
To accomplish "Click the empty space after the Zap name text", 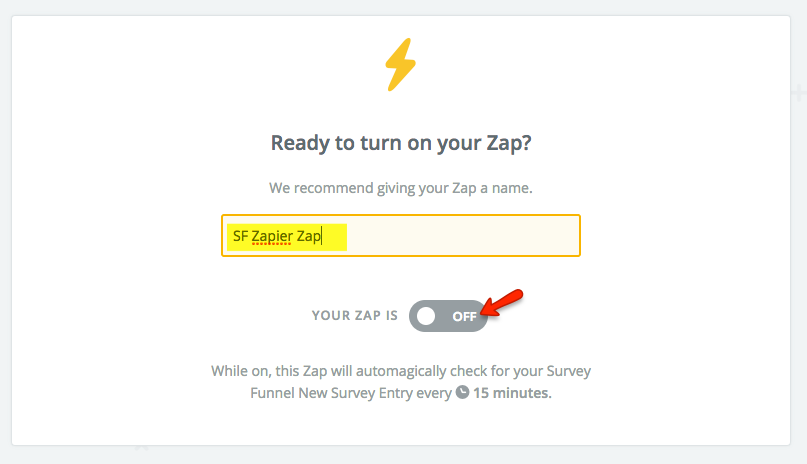I will click(460, 236).
